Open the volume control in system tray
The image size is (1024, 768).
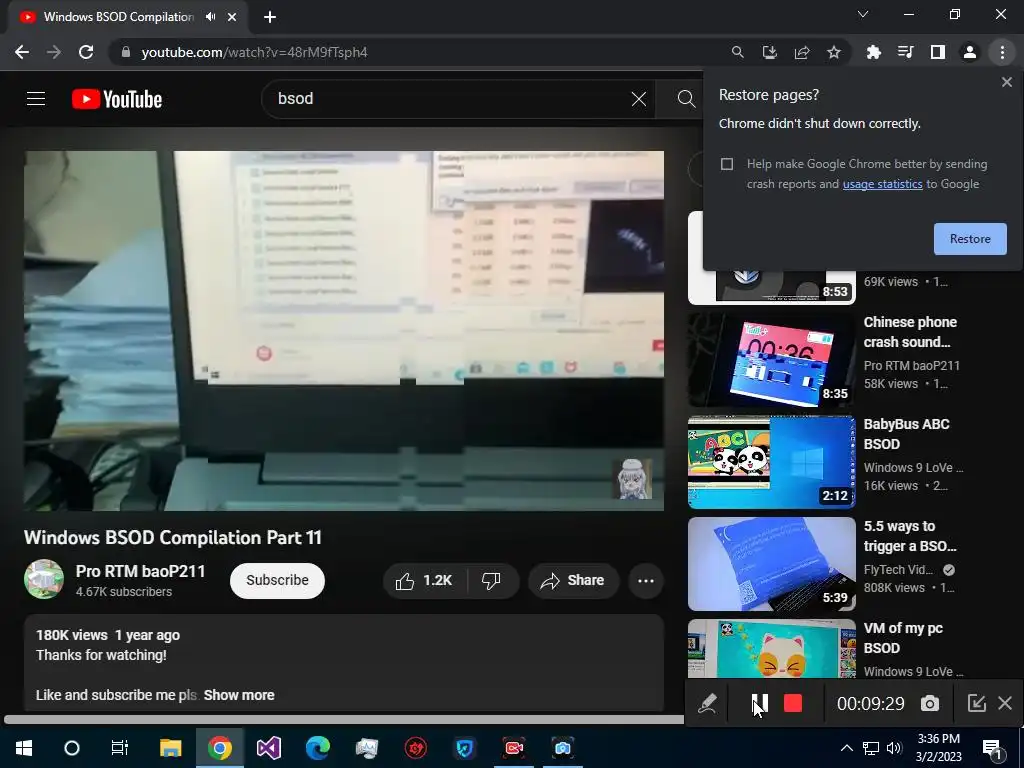click(894, 748)
